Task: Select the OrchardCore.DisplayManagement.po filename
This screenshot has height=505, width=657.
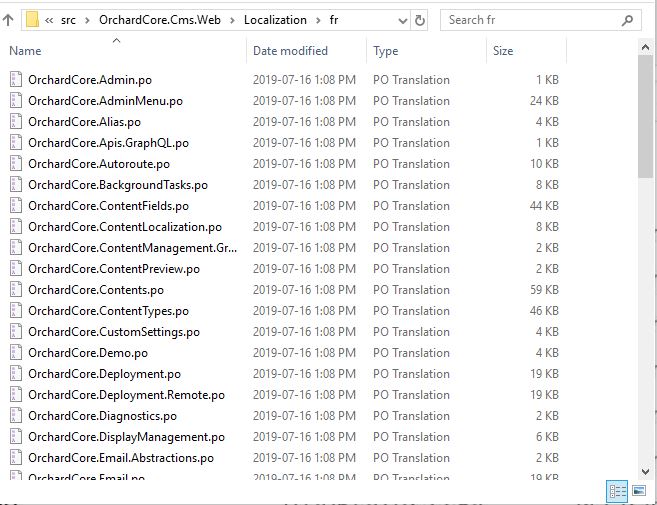Action: [x=127, y=436]
